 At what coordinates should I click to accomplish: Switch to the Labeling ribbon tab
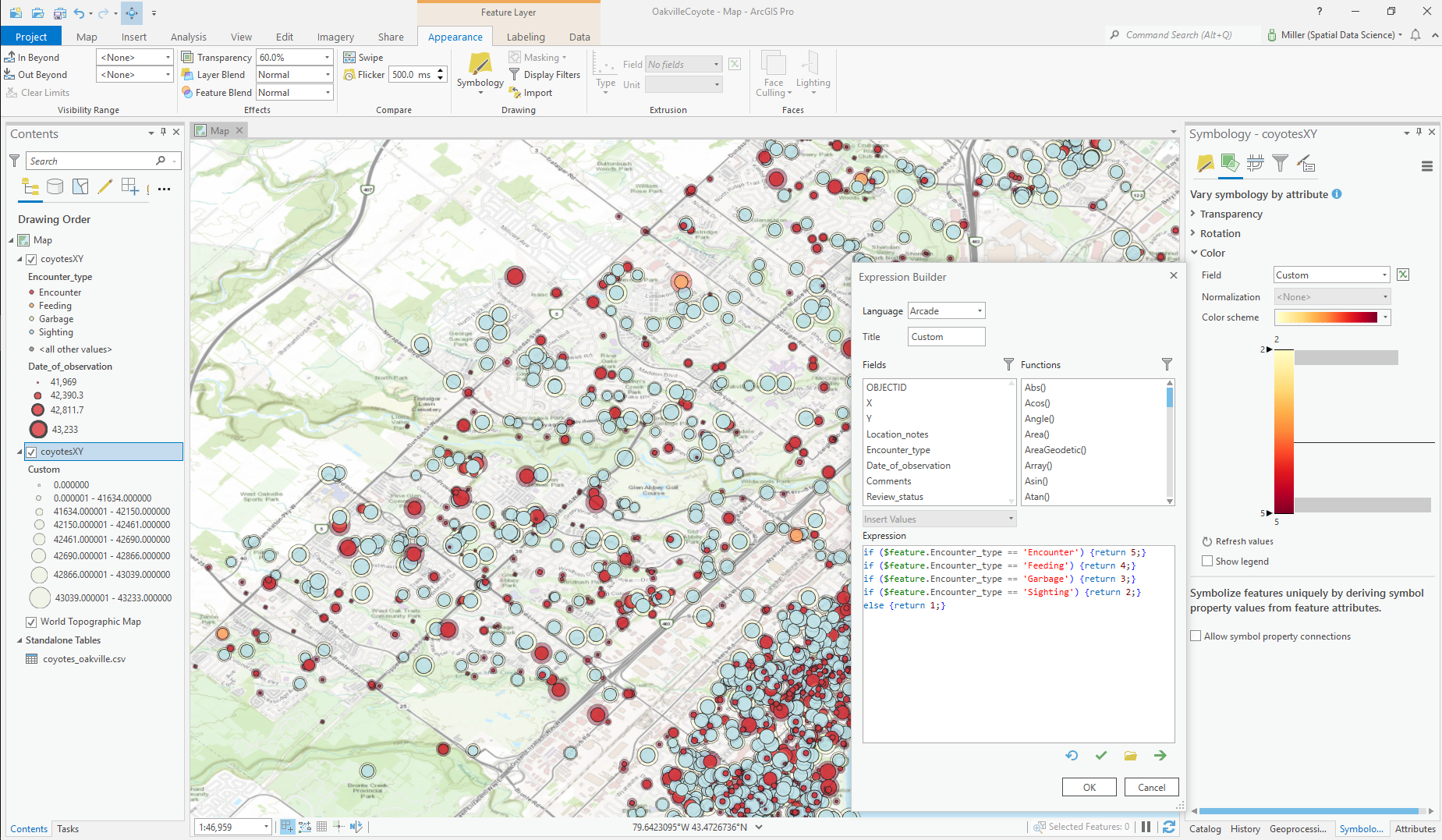(526, 36)
